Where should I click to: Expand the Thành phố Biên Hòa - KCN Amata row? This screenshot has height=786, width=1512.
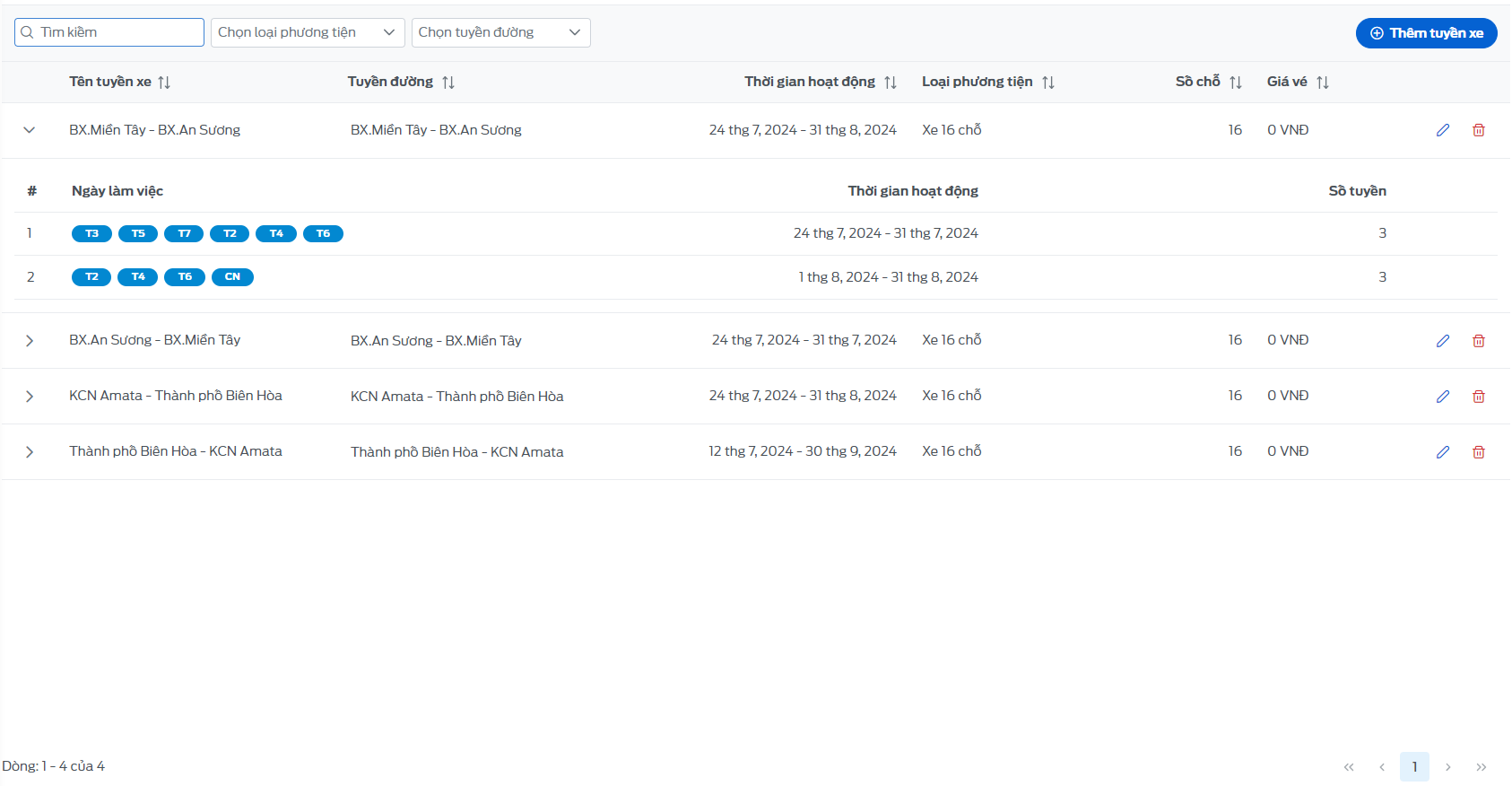pos(30,452)
